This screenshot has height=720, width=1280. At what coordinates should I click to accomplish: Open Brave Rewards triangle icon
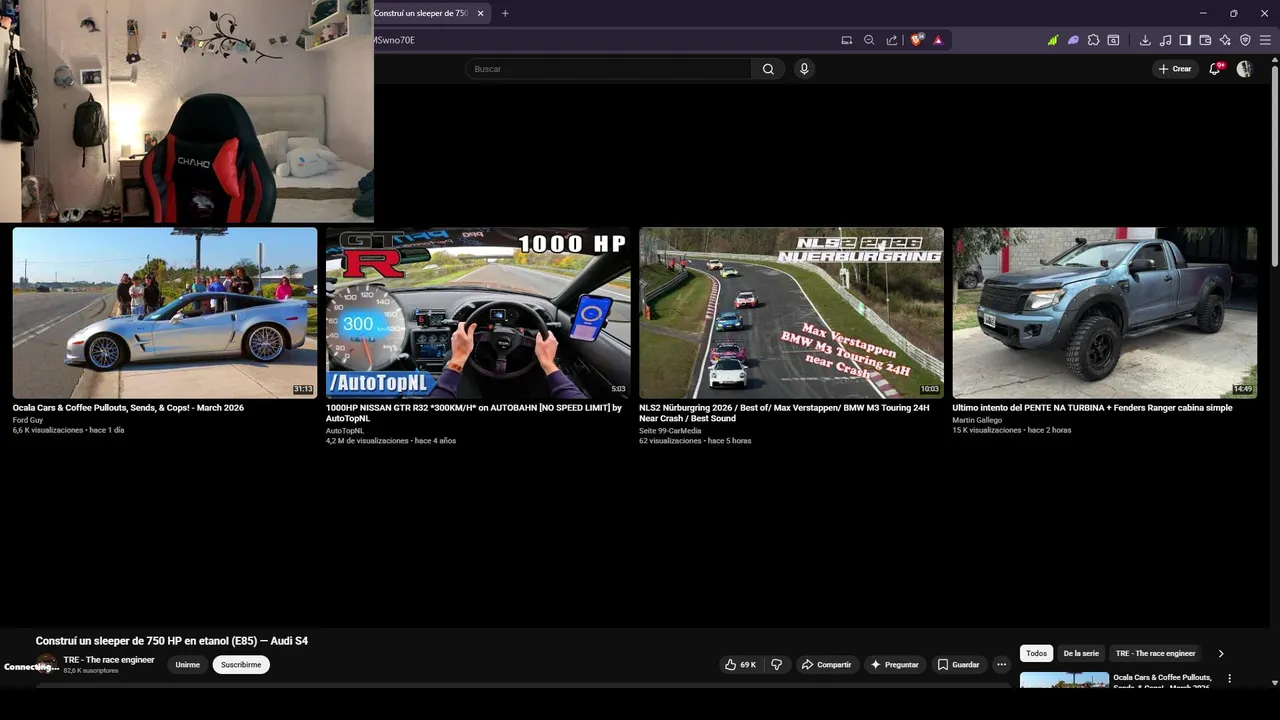click(938, 40)
